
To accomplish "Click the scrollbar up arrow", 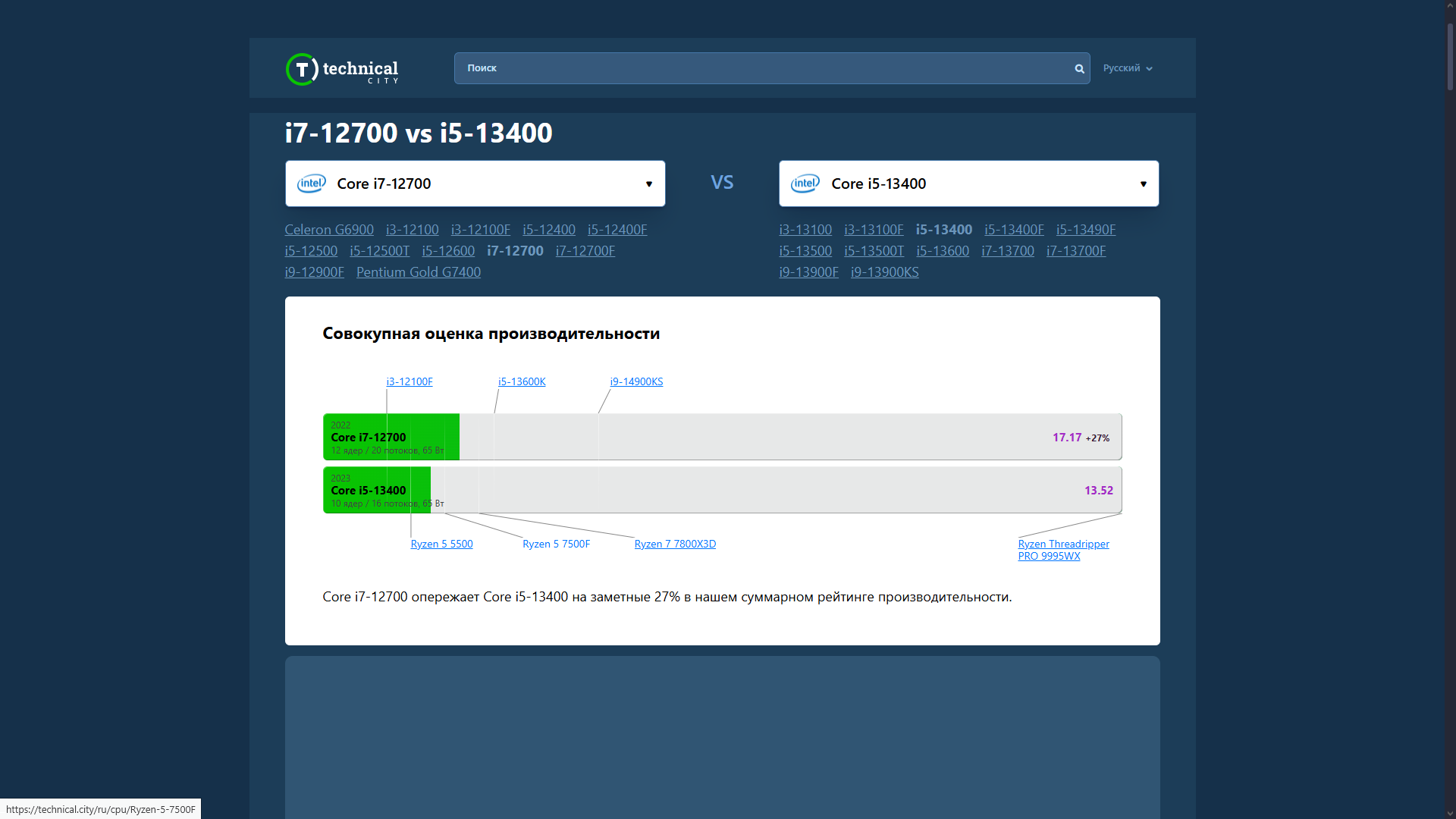I will (x=1450, y=5).
